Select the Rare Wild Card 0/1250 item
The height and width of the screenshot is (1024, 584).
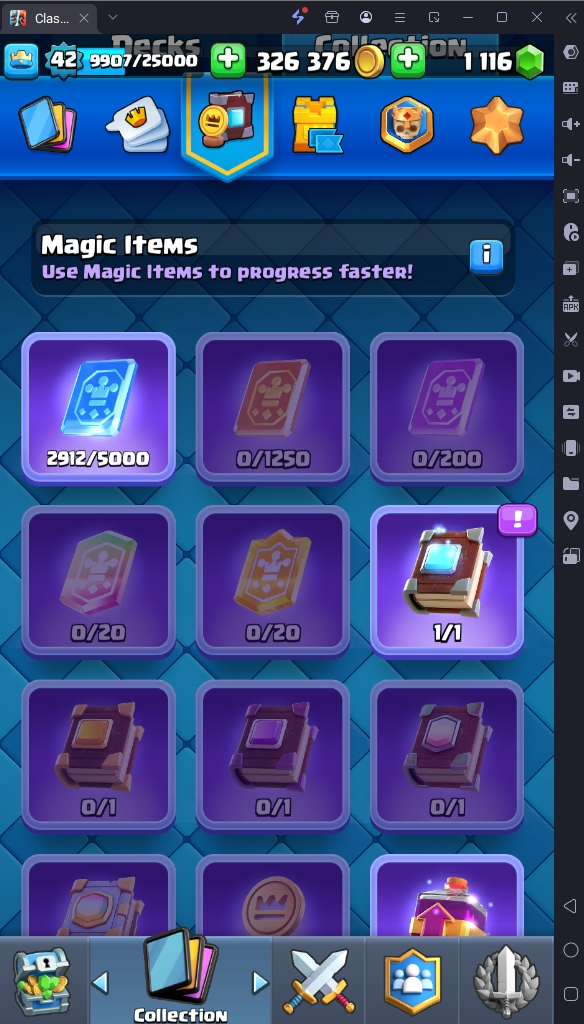click(273, 408)
